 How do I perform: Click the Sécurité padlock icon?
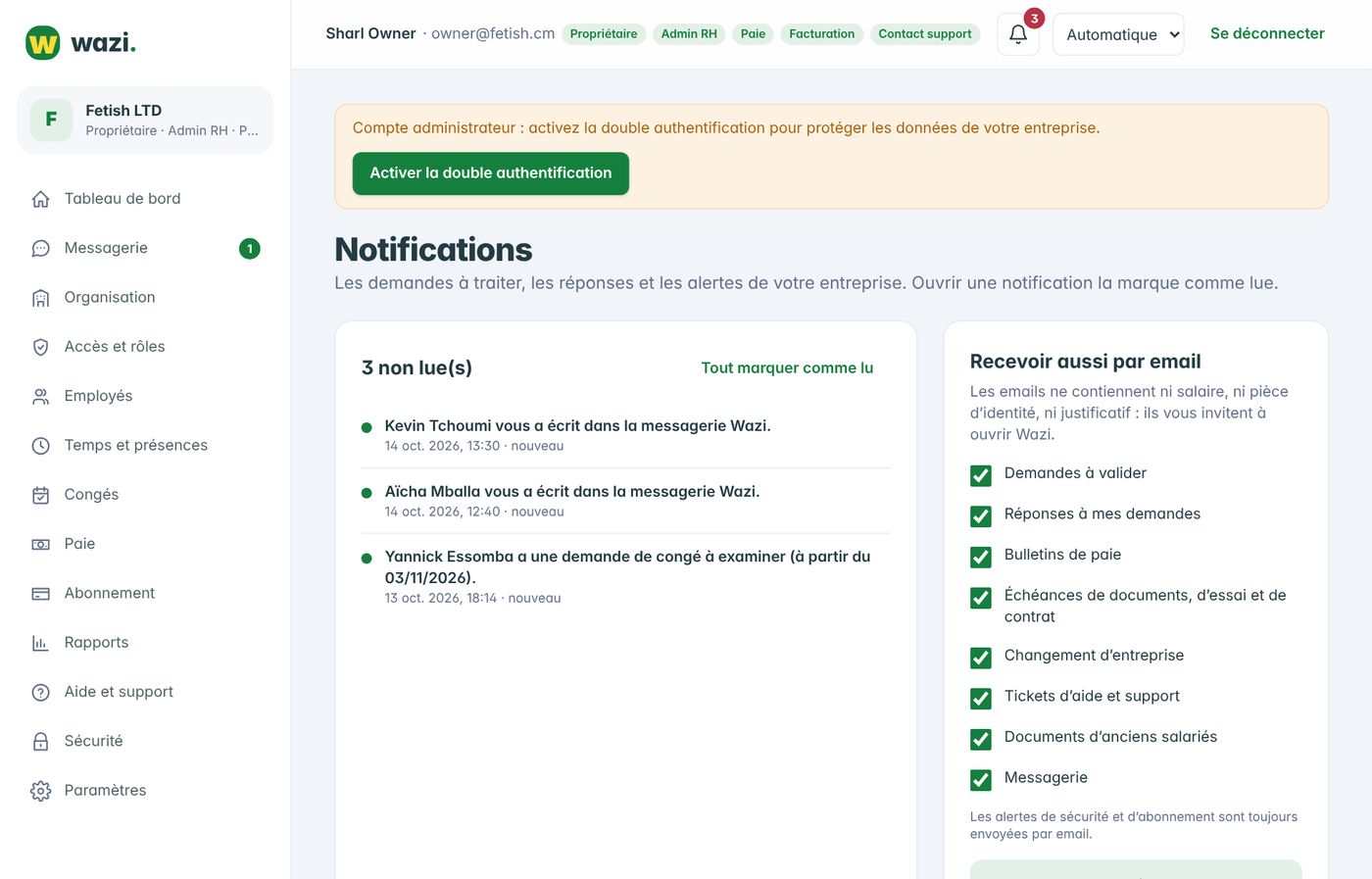pos(40,742)
